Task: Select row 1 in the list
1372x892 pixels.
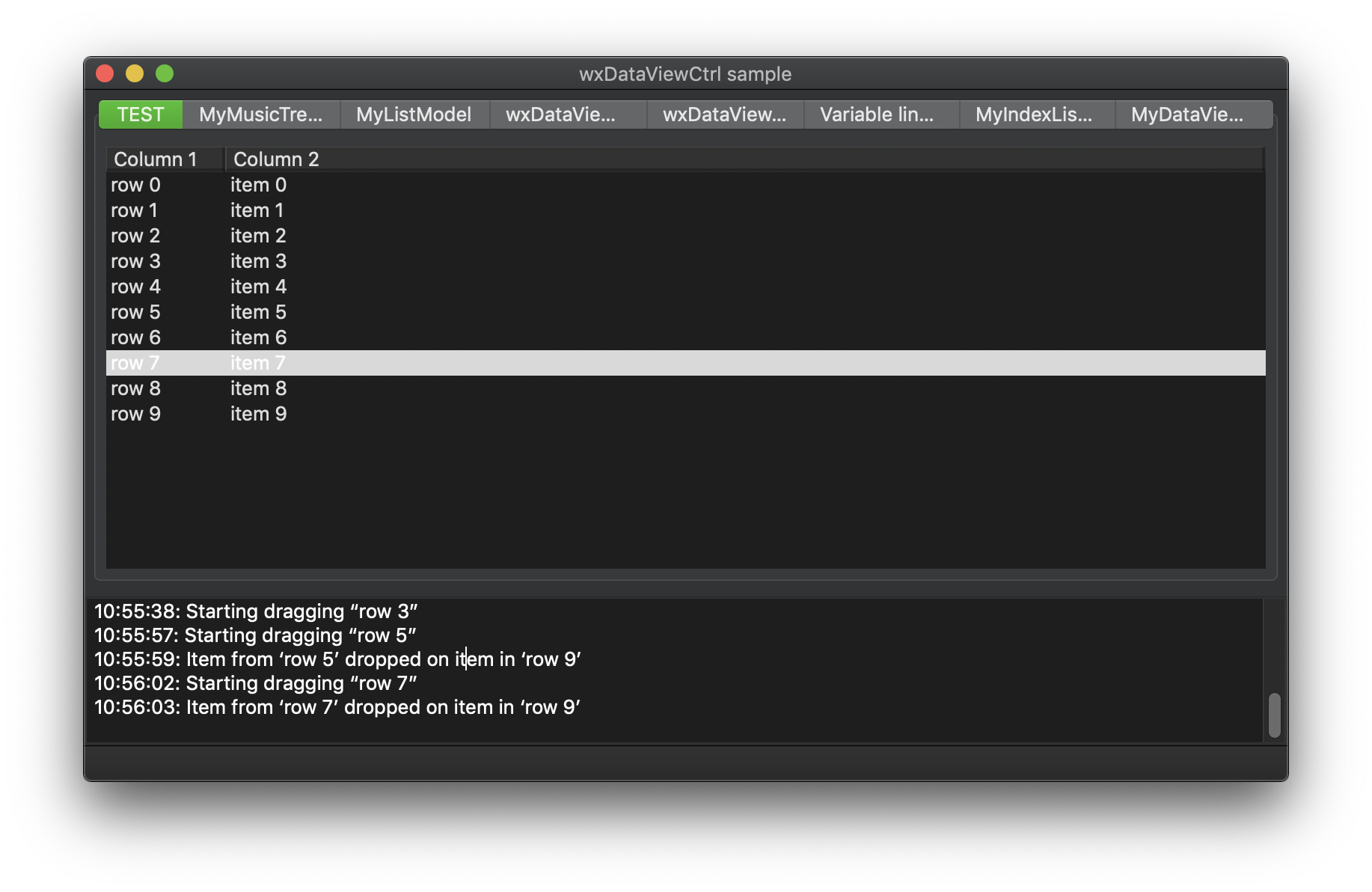Action: 135,210
